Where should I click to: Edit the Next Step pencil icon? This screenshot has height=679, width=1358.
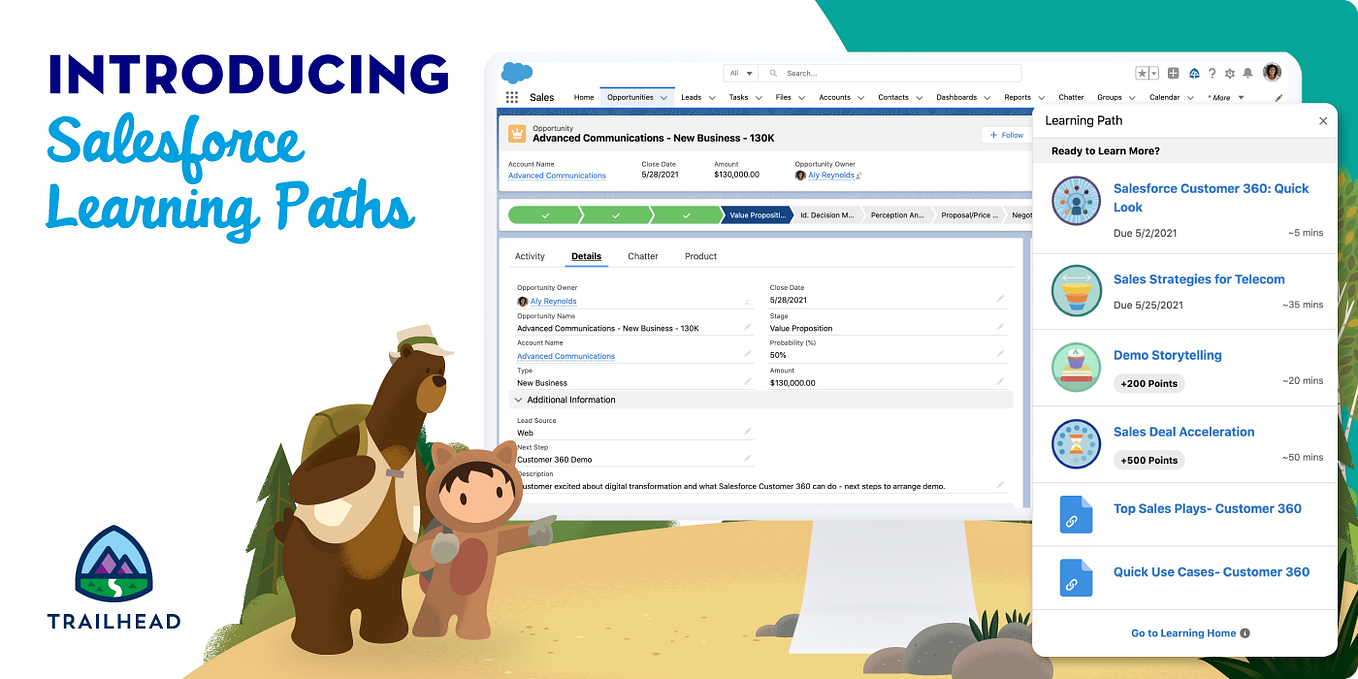[x=747, y=458]
